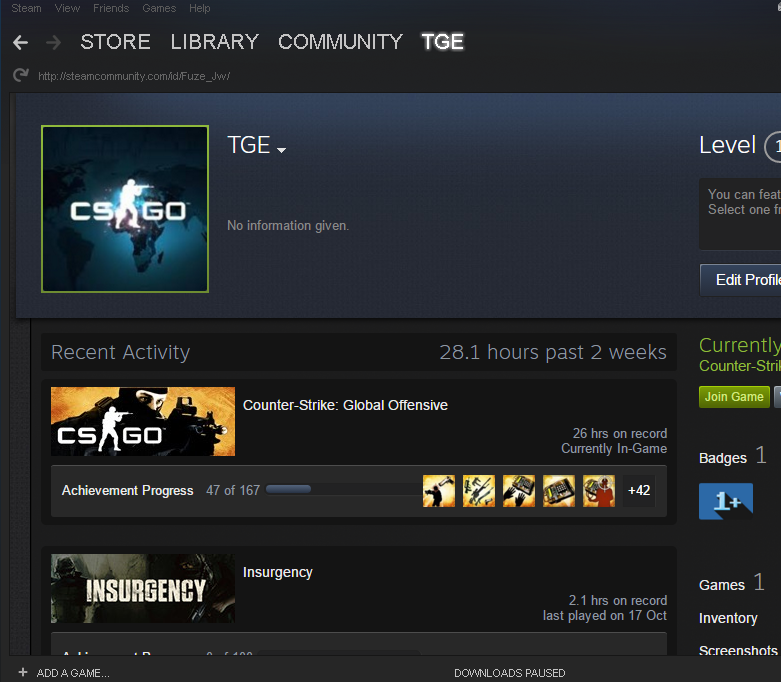Switch to the LIBRARY tab
This screenshot has height=682, width=781.
point(215,42)
